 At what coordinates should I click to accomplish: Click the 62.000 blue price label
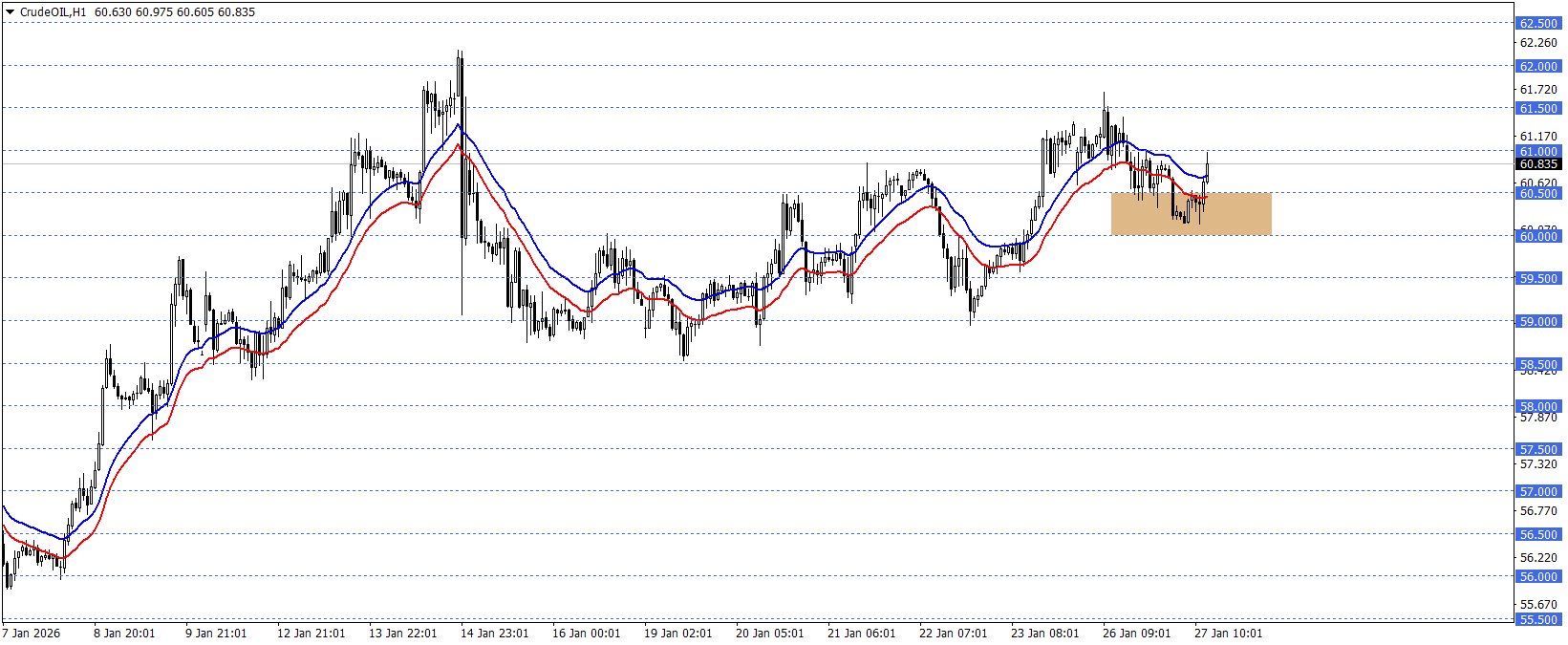tap(1538, 67)
